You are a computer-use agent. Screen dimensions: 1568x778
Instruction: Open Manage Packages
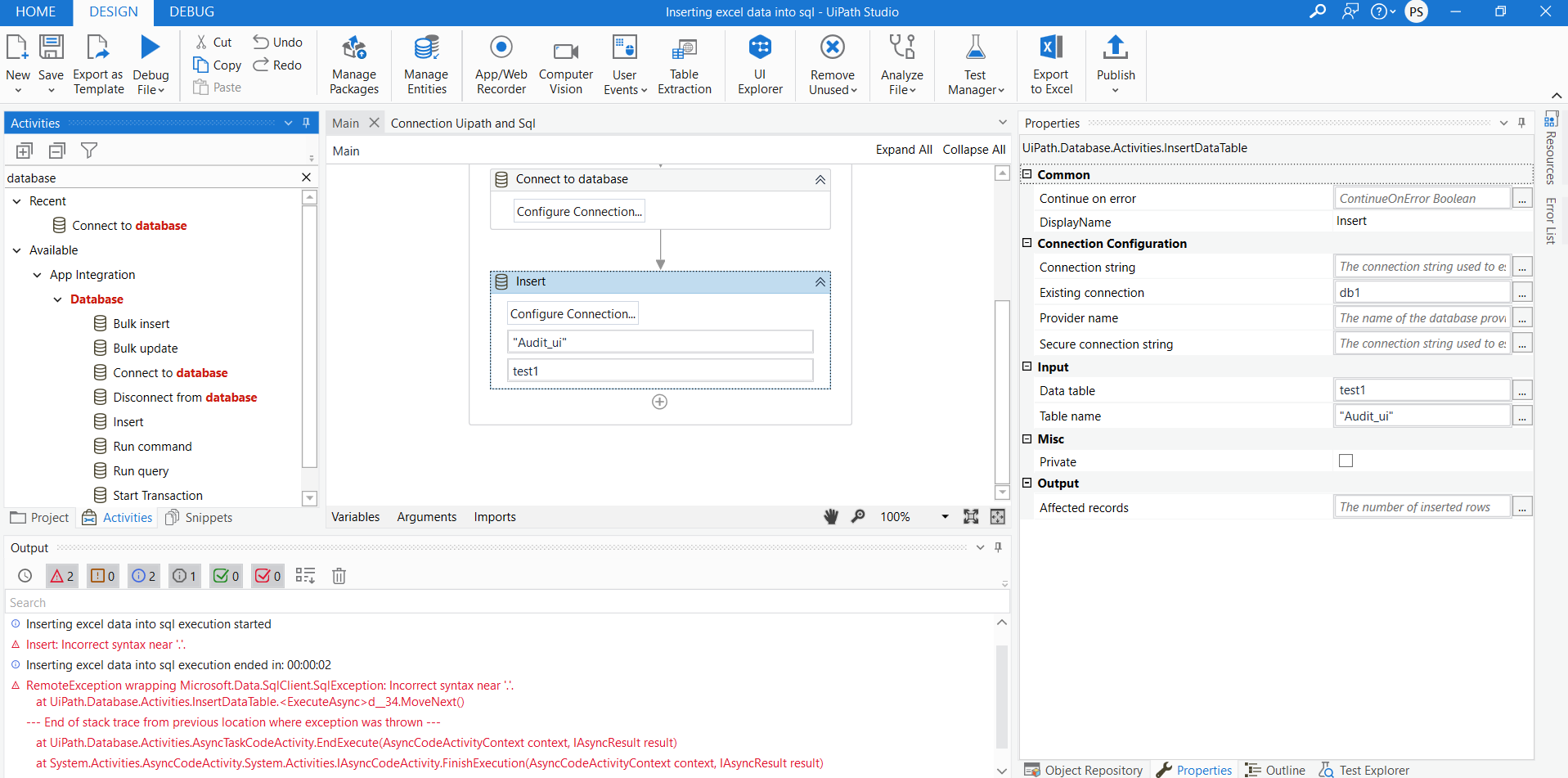click(x=353, y=64)
